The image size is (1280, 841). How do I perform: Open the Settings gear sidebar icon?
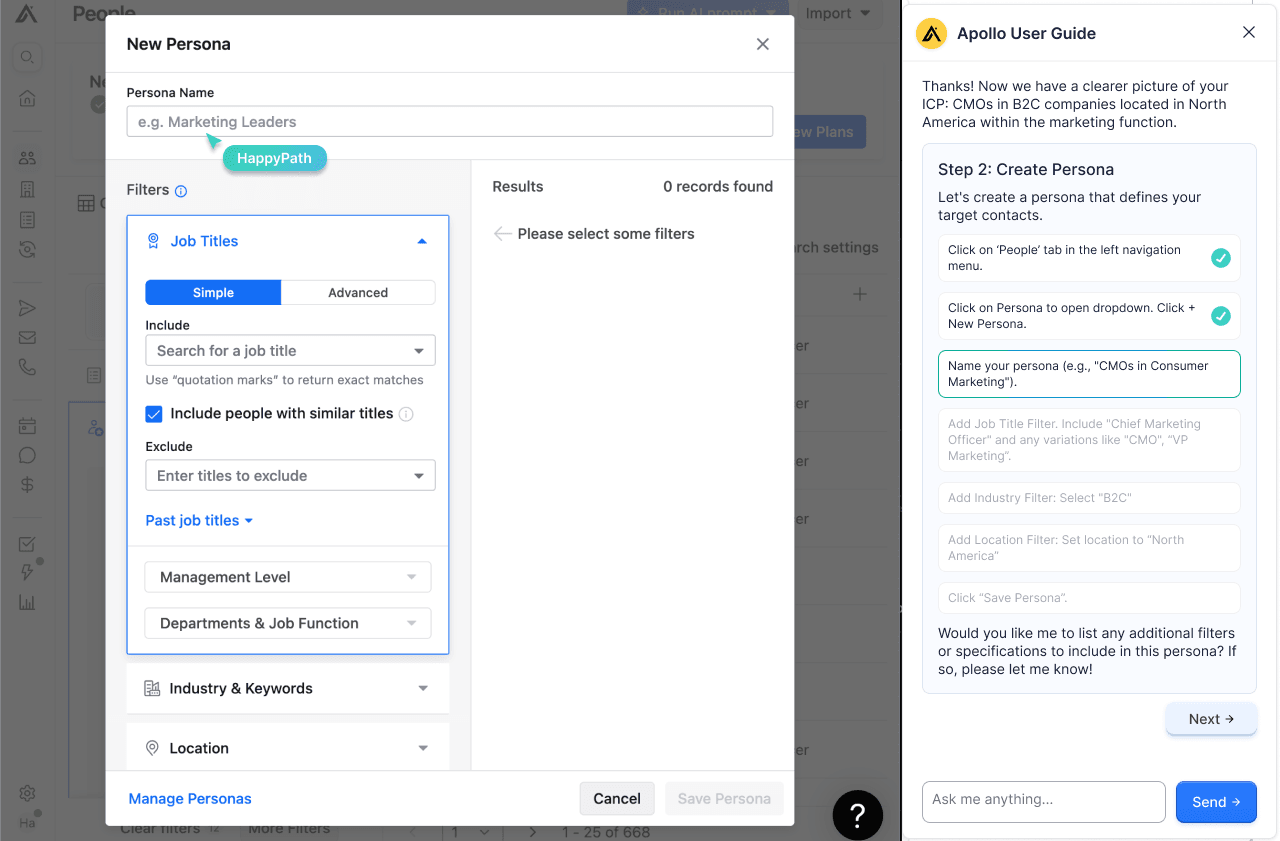pyautogui.click(x=28, y=793)
